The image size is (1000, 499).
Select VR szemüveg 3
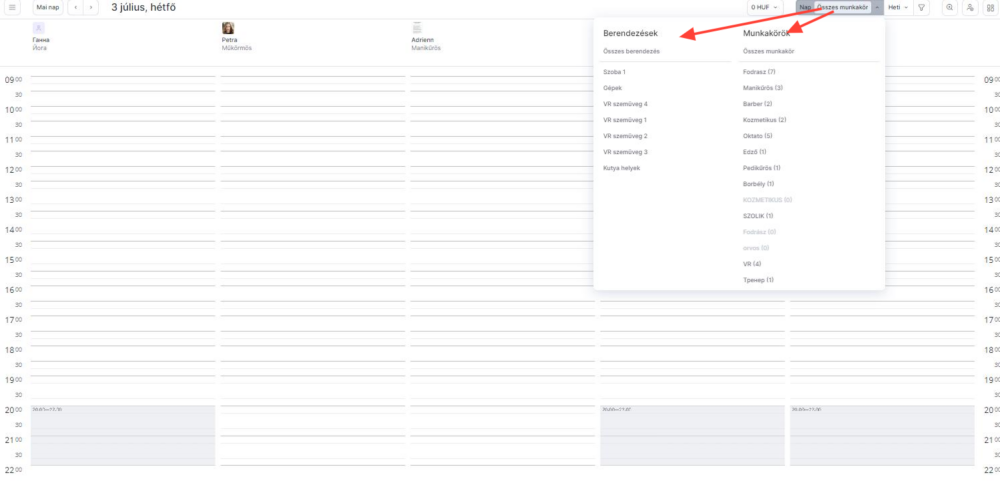click(x=625, y=152)
